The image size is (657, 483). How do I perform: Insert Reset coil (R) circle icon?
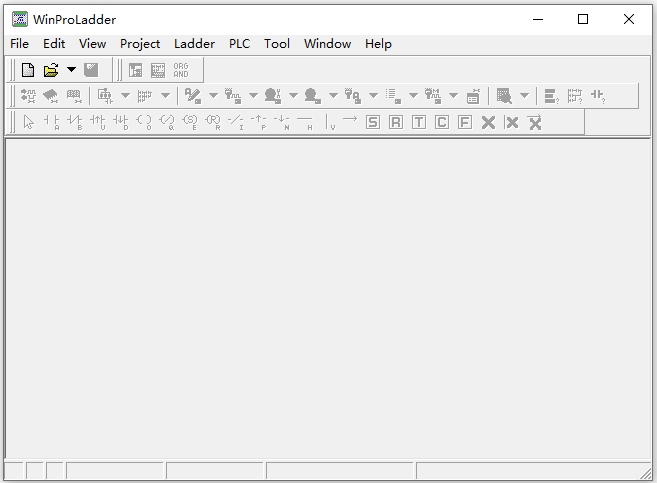tap(213, 122)
